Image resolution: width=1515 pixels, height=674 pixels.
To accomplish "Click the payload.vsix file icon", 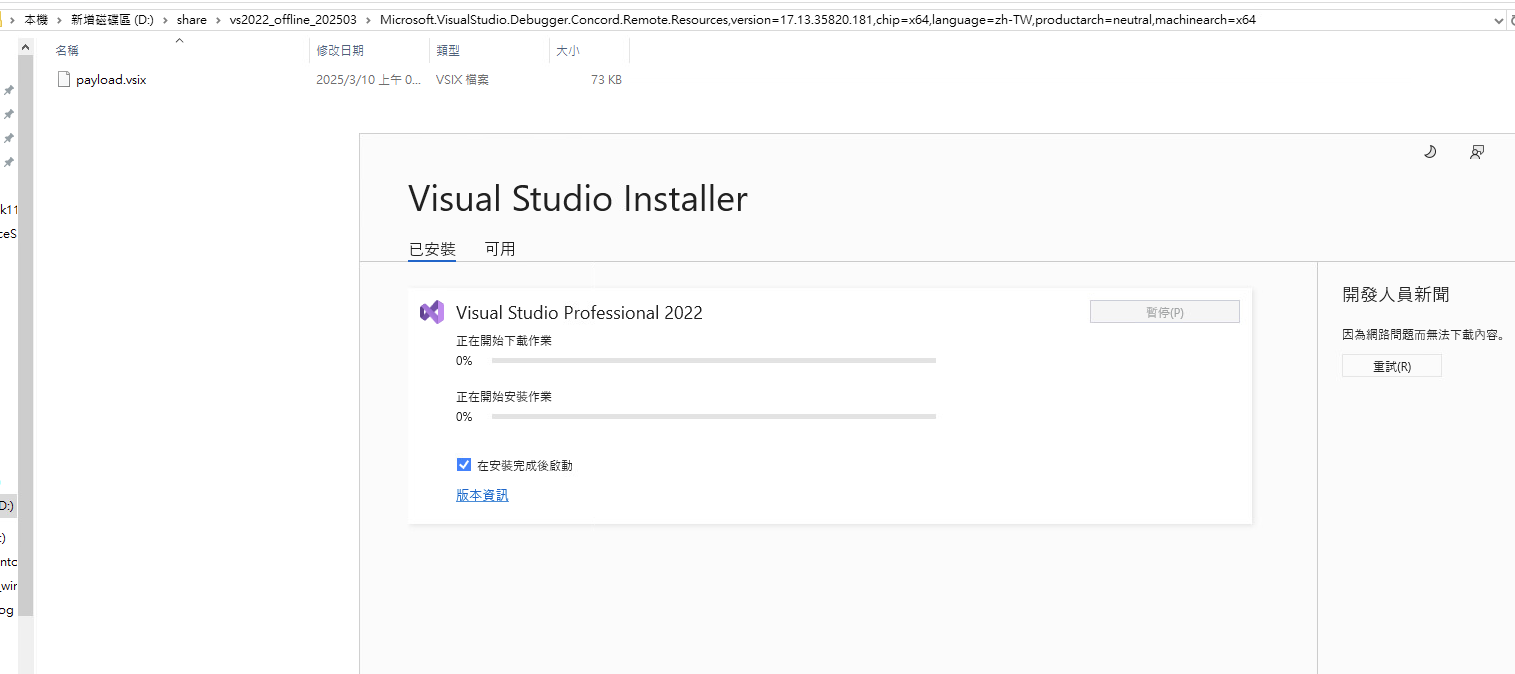I will point(64,79).
